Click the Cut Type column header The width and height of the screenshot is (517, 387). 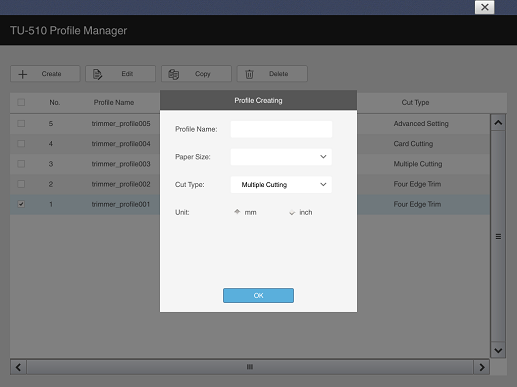(415, 102)
